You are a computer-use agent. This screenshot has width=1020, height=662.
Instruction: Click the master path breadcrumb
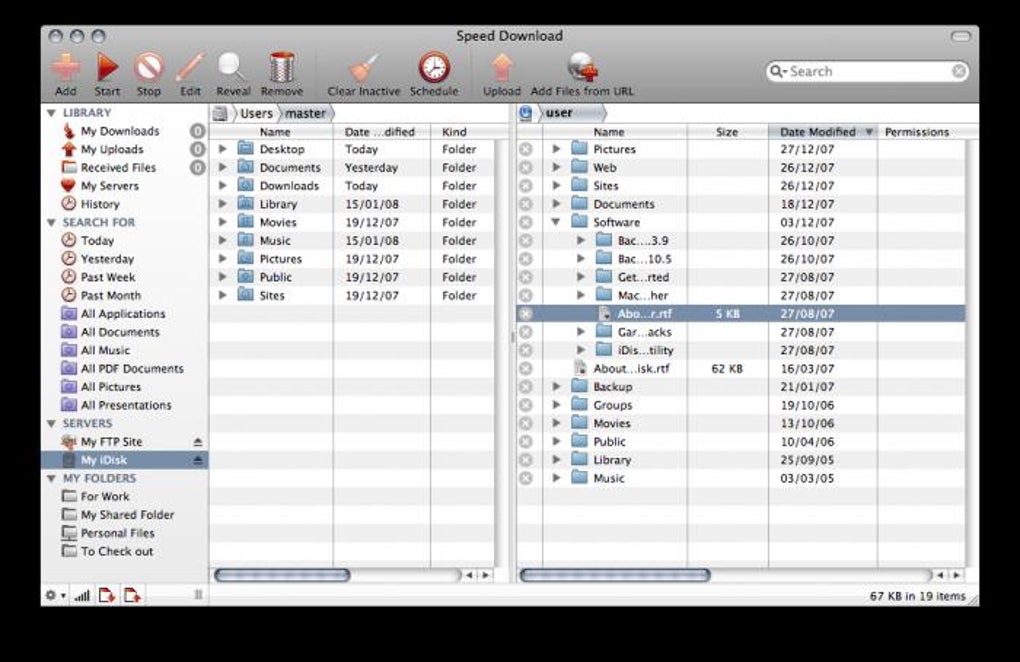[x=306, y=113]
